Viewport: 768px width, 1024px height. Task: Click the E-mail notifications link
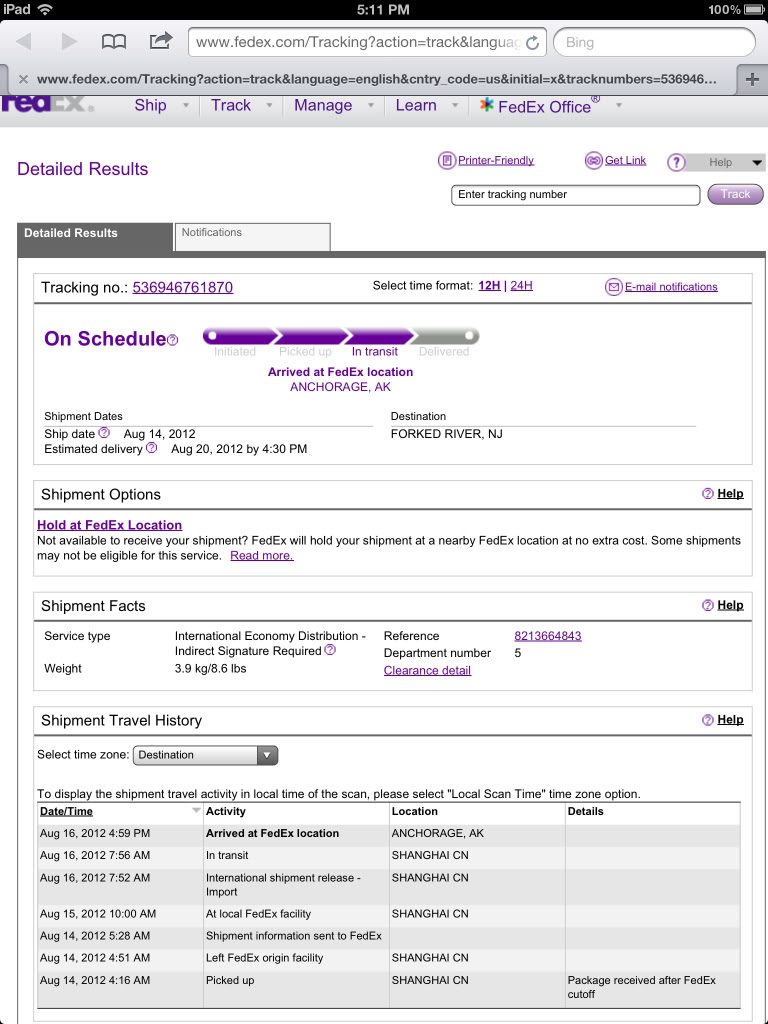pyautogui.click(x=671, y=287)
